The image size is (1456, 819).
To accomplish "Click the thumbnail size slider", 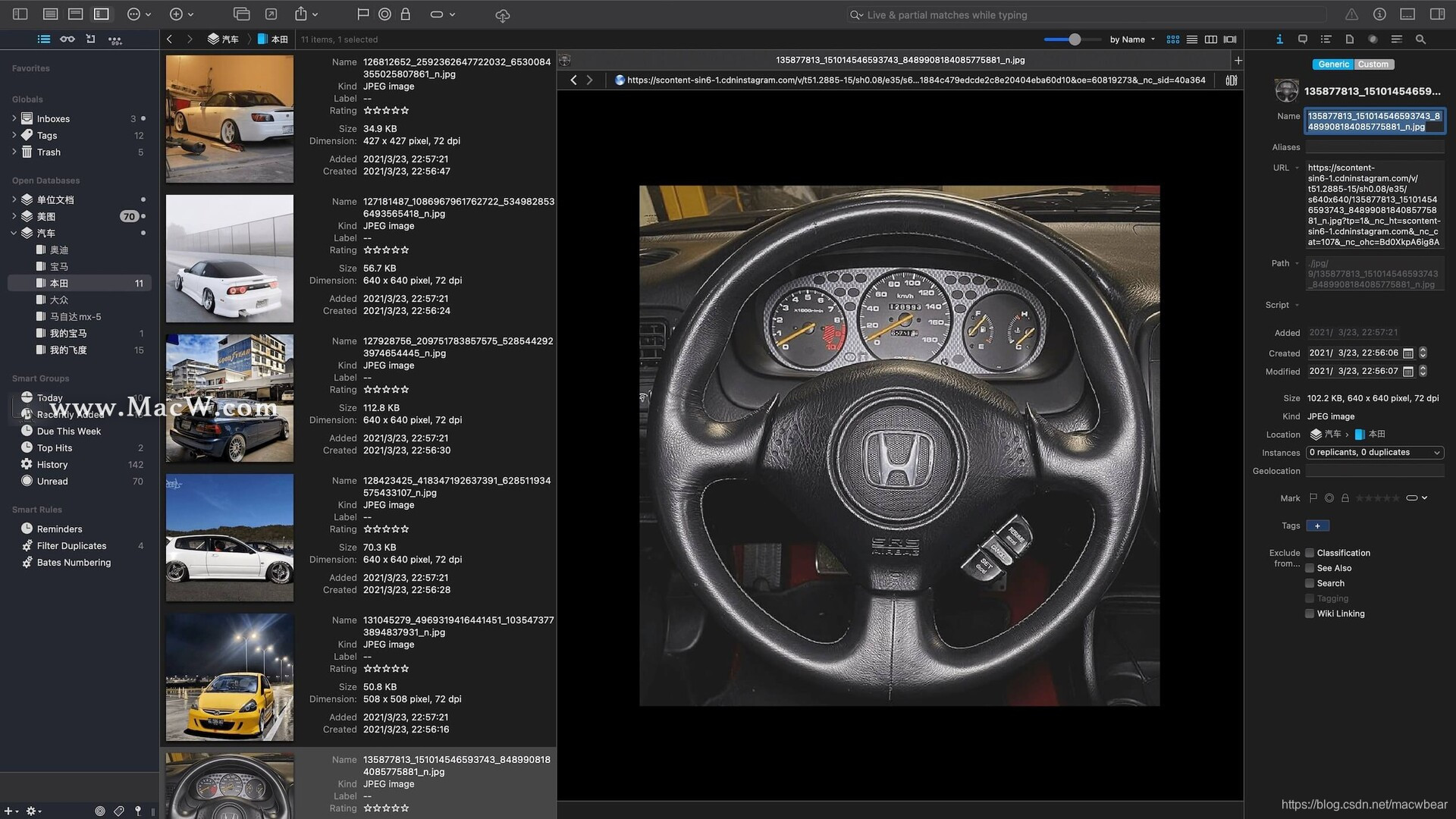I will [x=1074, y=39].
